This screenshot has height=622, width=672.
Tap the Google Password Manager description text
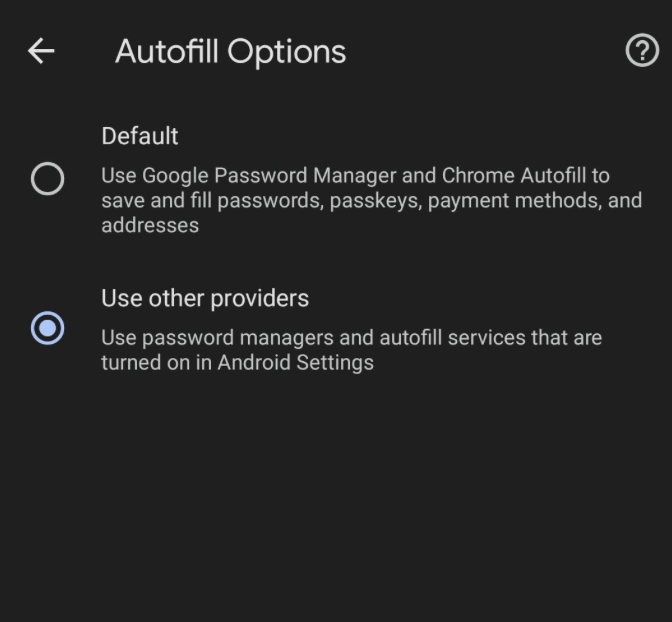(372, 200)
